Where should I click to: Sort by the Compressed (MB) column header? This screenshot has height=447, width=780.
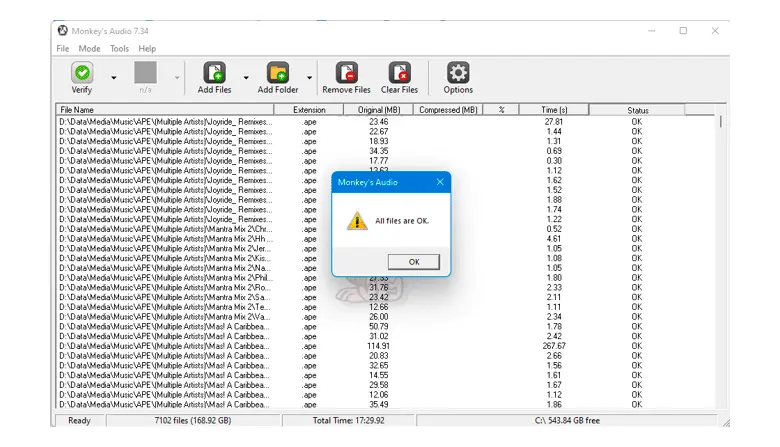(448, 110)
